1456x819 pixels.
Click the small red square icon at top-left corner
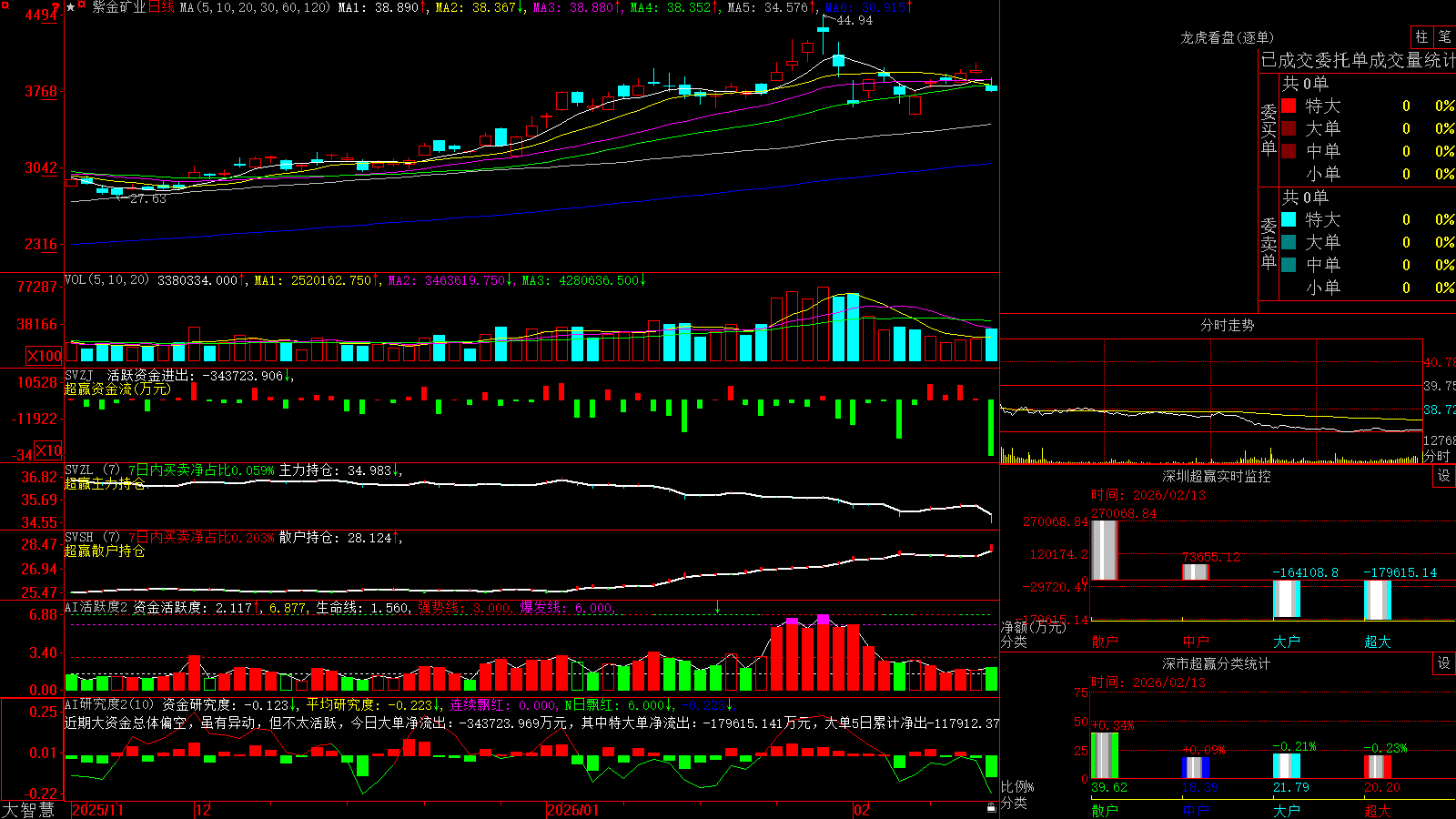5,5
